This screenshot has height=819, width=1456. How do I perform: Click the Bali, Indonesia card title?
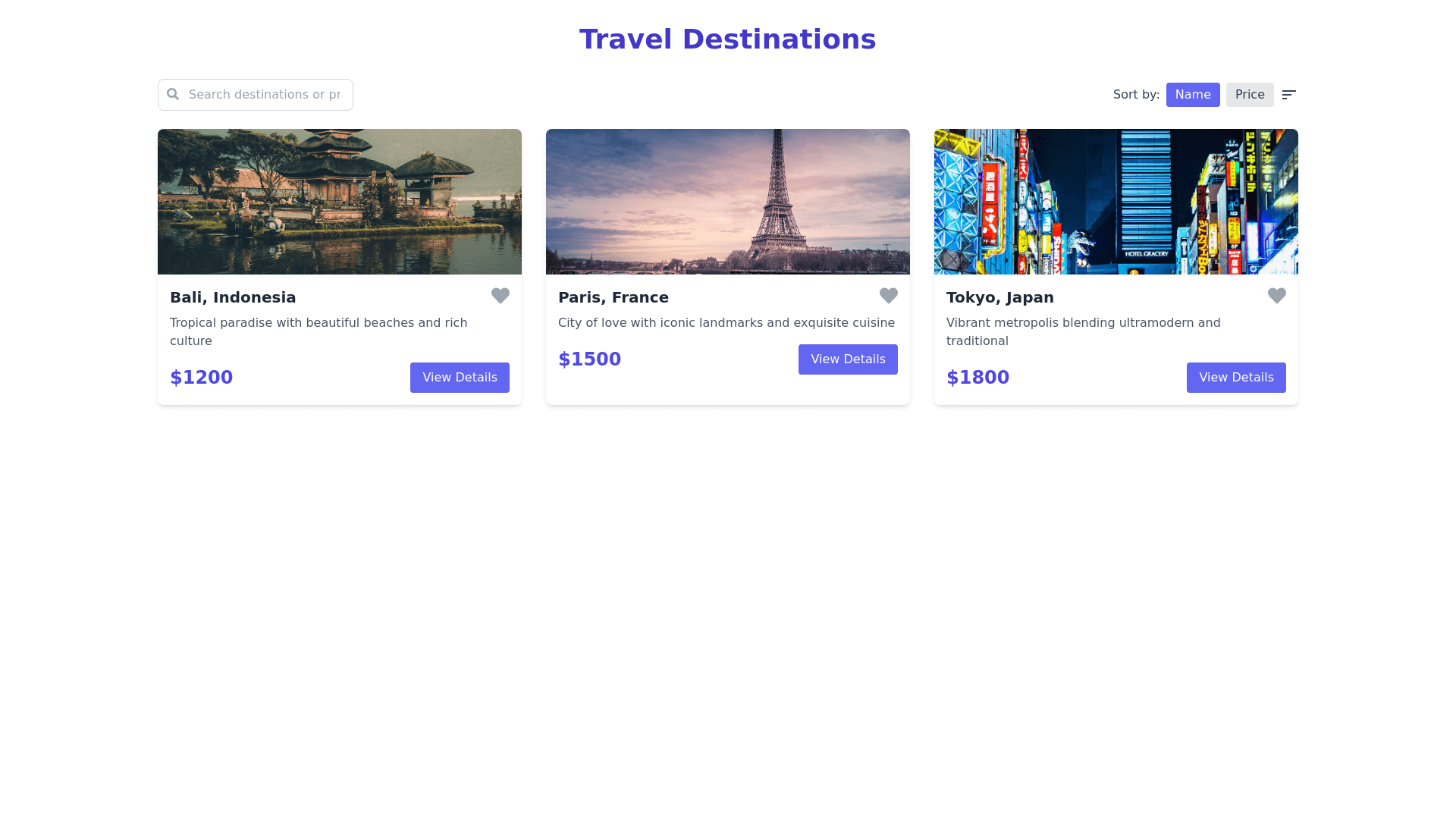point(233,297)
